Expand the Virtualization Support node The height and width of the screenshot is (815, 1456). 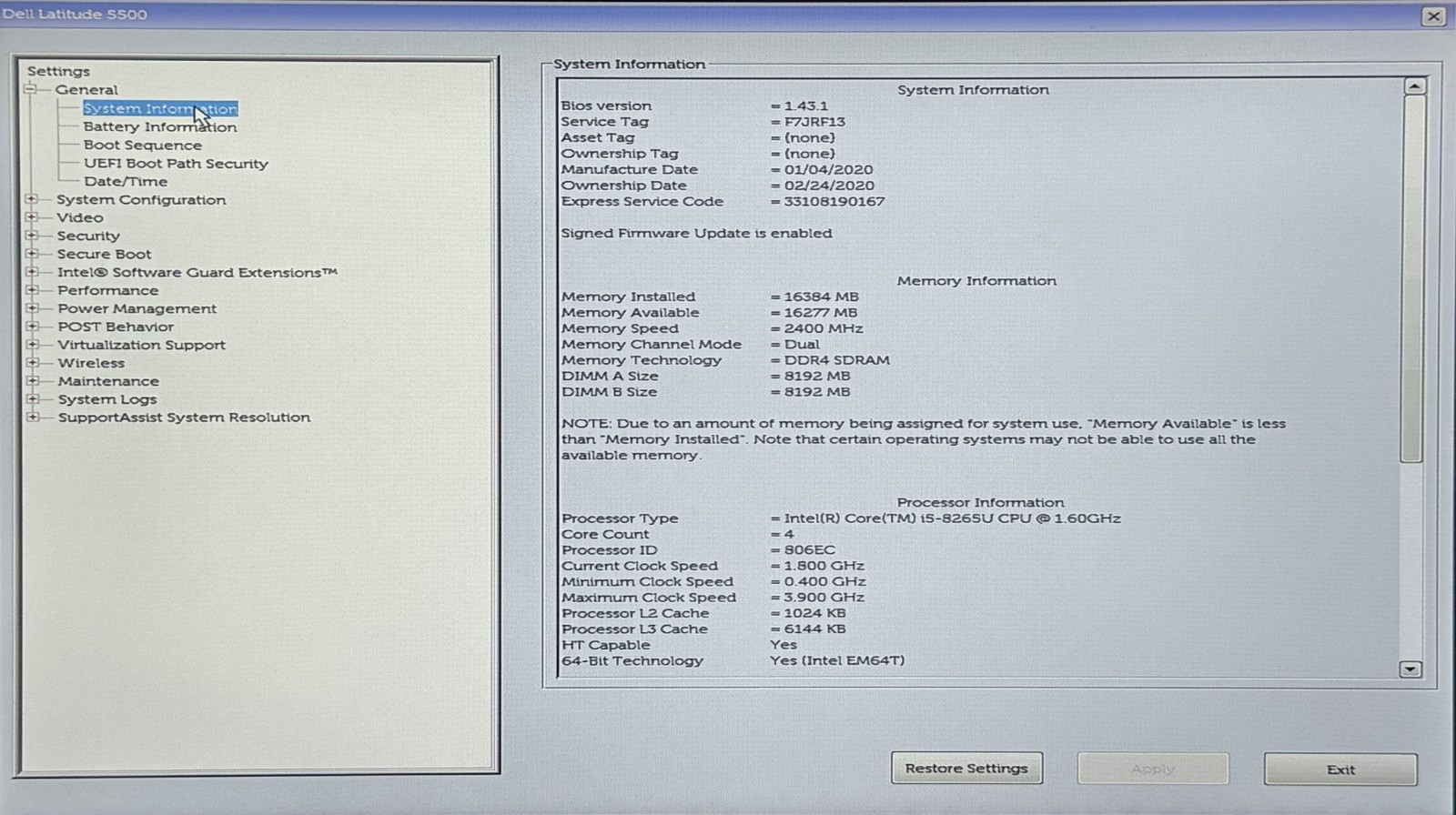[x=33, y=345]
